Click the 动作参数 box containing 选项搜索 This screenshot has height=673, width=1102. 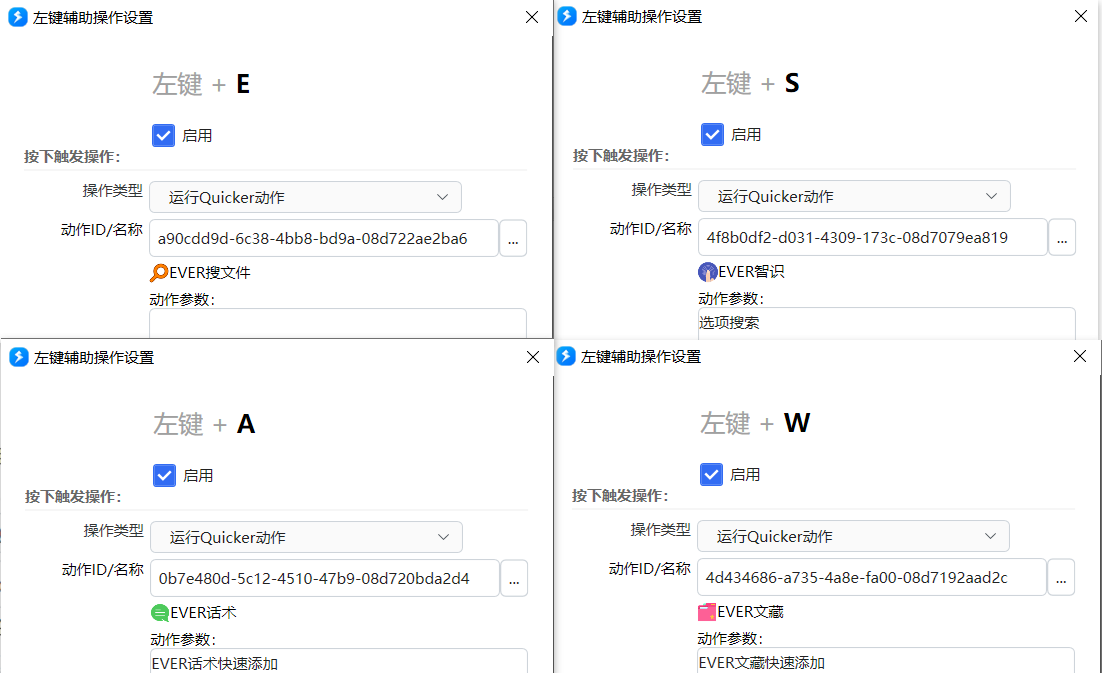[887, 323]
